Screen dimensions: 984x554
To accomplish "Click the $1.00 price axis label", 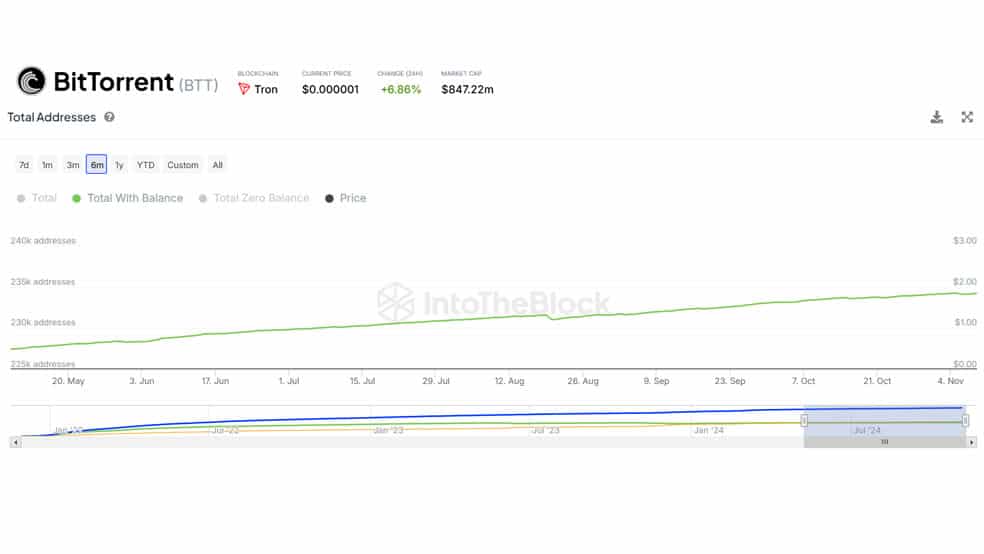I will coord(965,322).
